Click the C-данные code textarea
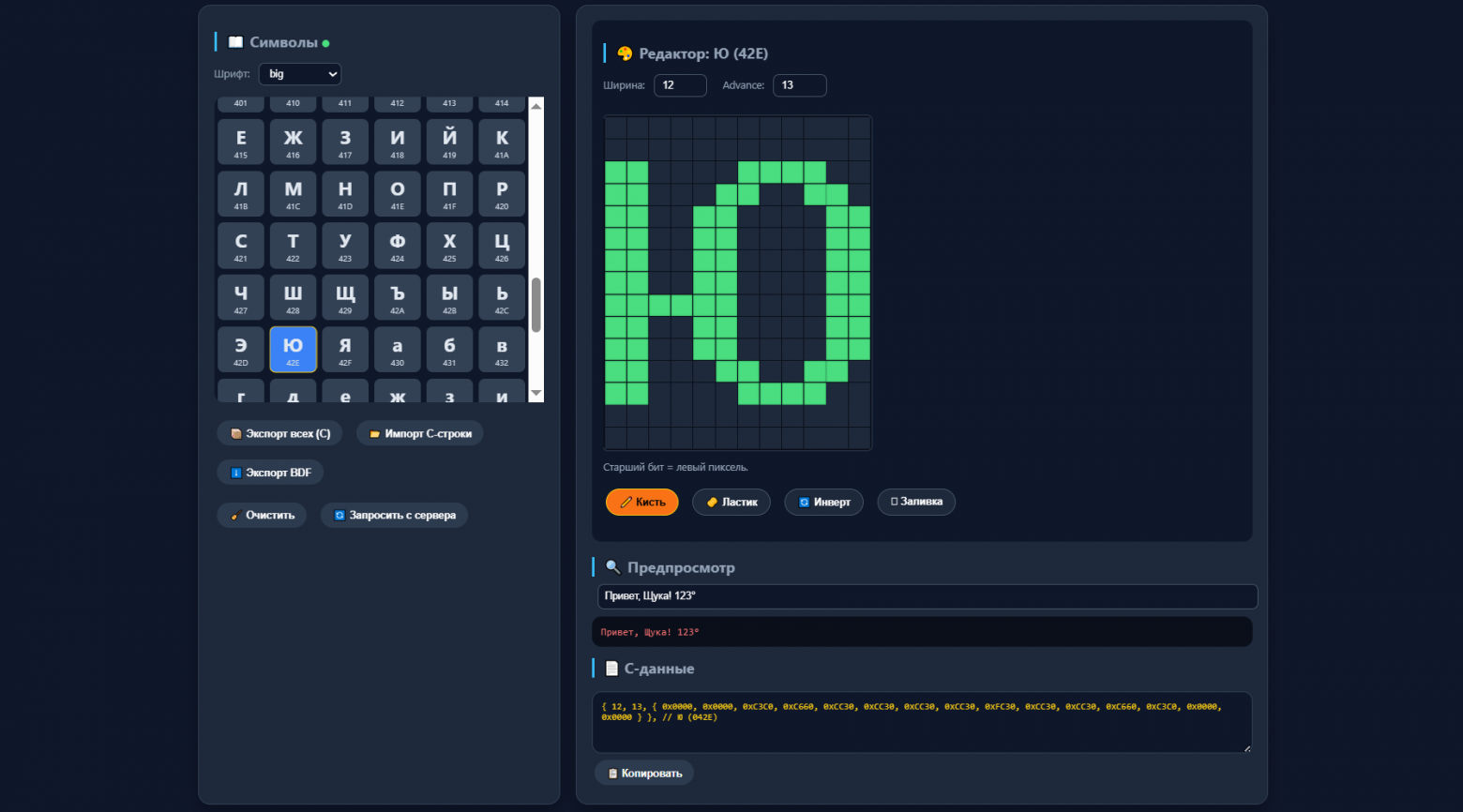The height and width of the screenshot is (812, 1463). pos(922,722)
